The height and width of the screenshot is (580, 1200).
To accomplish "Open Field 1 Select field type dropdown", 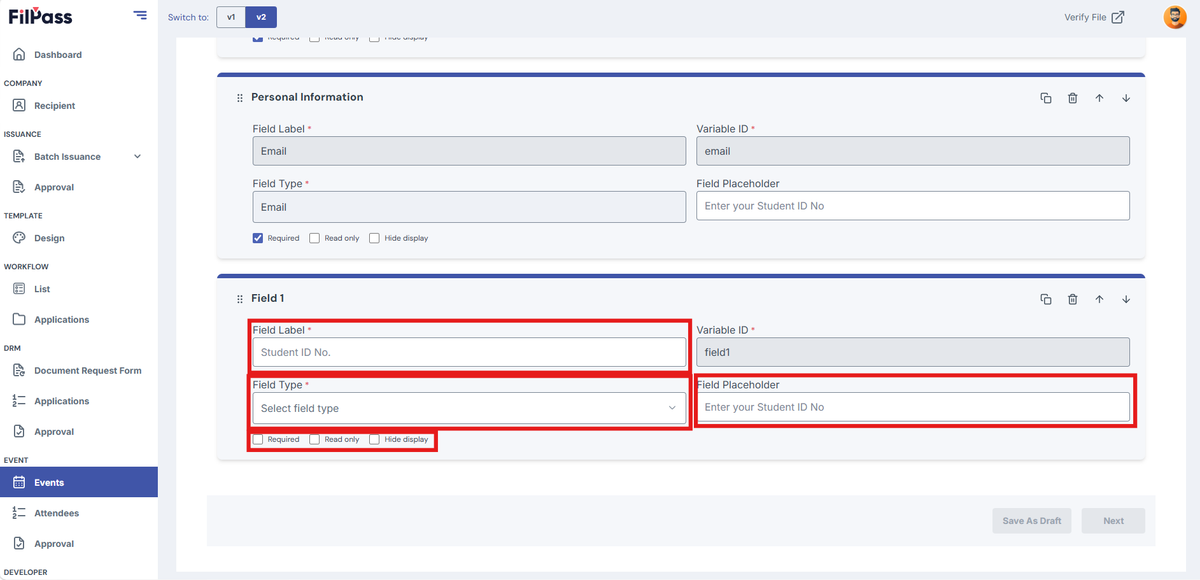I will click(x=469, y=408).
